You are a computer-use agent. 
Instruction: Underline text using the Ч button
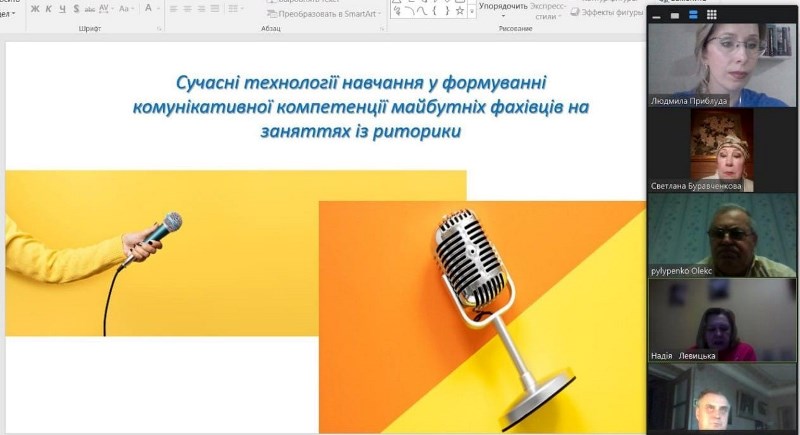pos(62,9)
